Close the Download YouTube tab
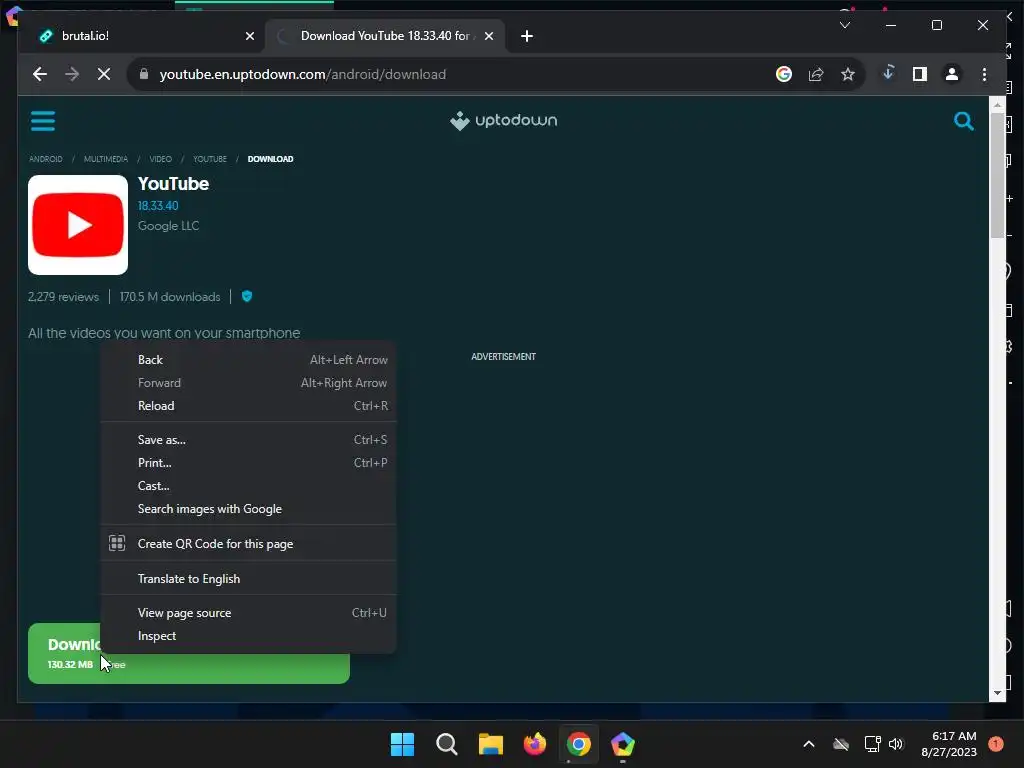 (488, 36)
